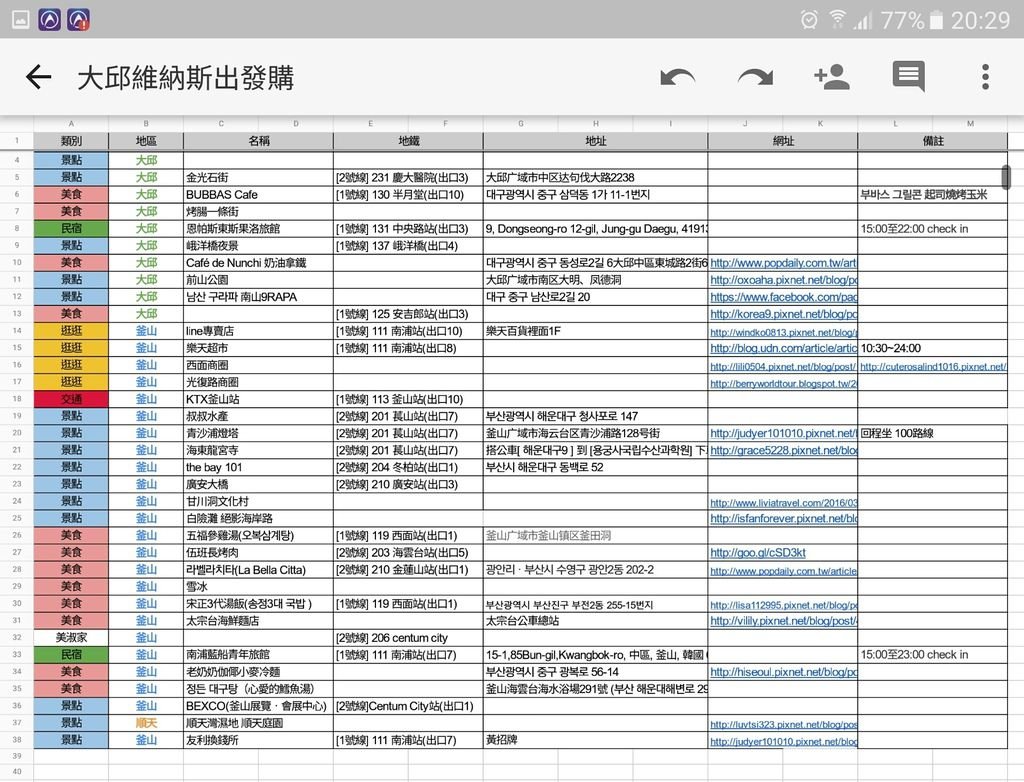The width and height of the screenshot is (1024, 782).
Task: Select the '[2號線] 206 centum city' cell
Action: click(x=408, y=637)
